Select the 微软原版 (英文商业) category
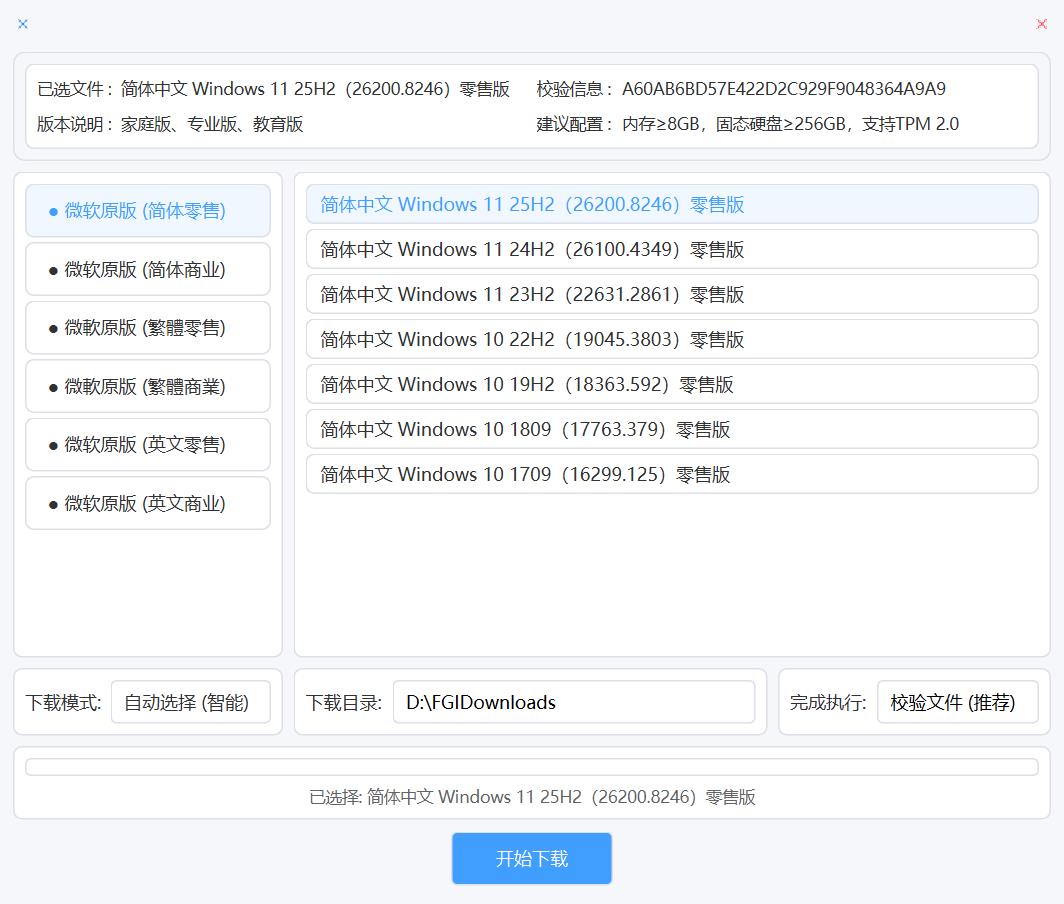This screenshot has height=904, width=1064. pyautogui.click(x=147, y=503)
